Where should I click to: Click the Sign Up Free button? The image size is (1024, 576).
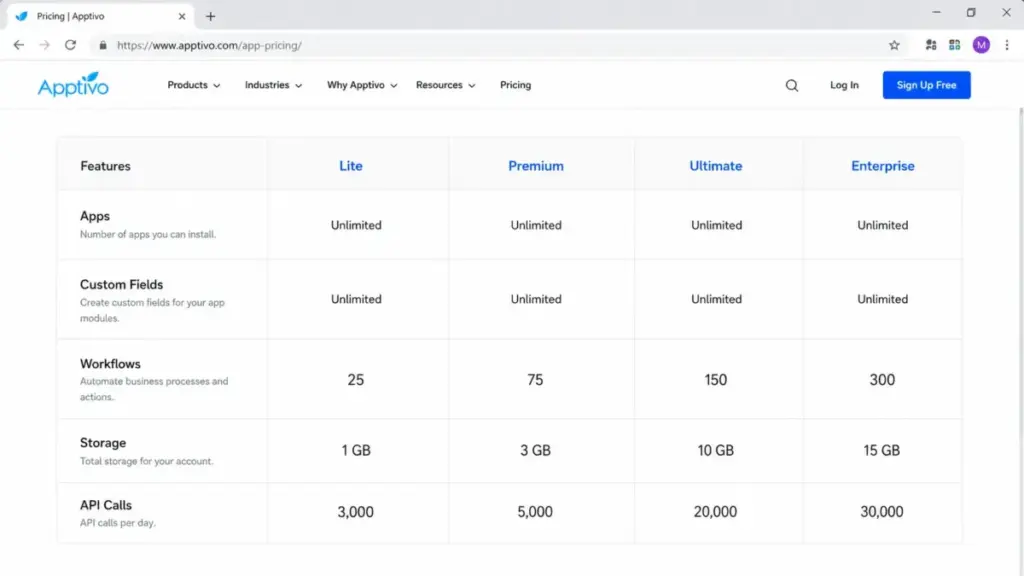pyautogui.click(x=926, y=85)
